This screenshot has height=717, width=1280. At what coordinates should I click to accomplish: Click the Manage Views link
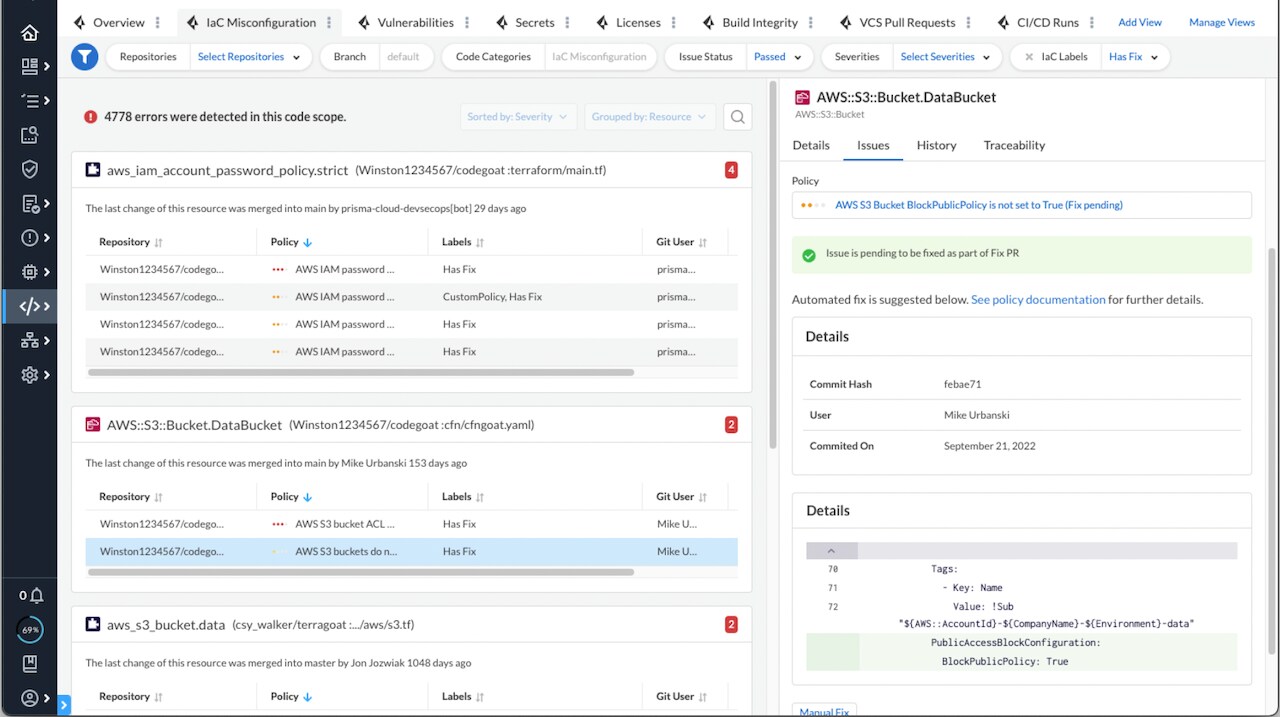(1221, 22)
